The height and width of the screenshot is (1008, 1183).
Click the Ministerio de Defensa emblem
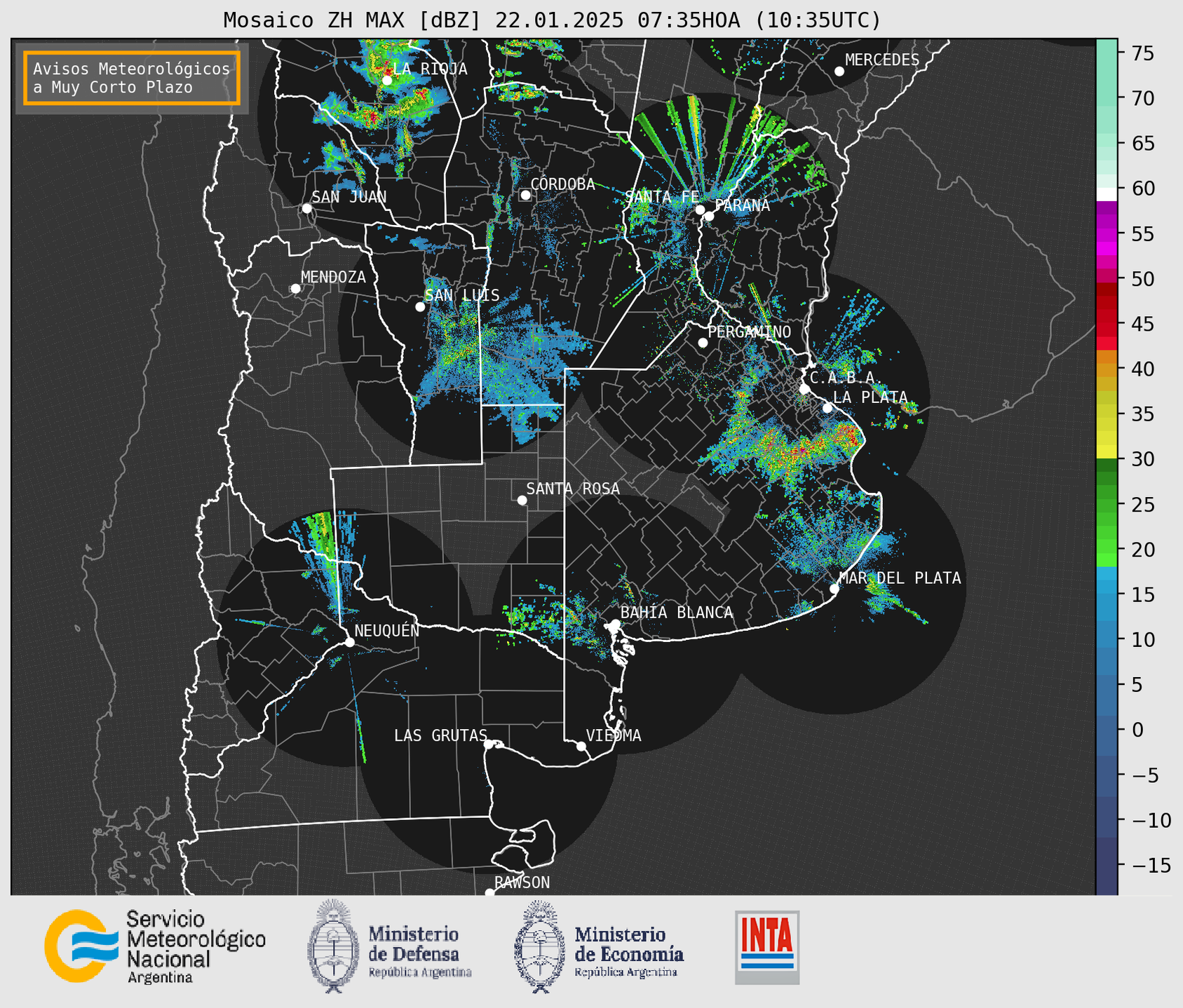pyautogui.click(x=333, y=946)
